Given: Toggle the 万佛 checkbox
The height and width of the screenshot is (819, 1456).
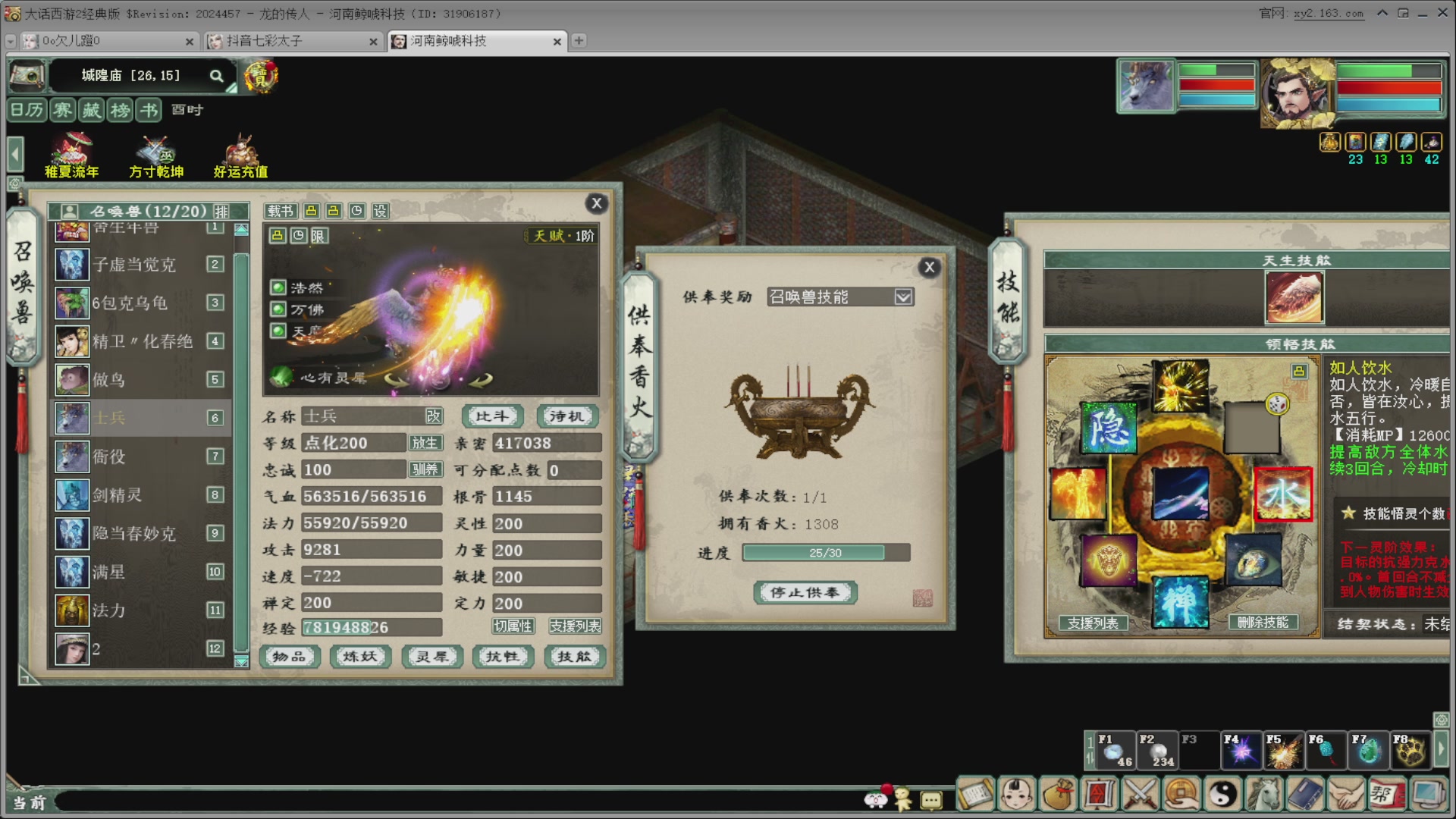Looking at the screenshot, I should pyautogui.click(x=278, y=309).
